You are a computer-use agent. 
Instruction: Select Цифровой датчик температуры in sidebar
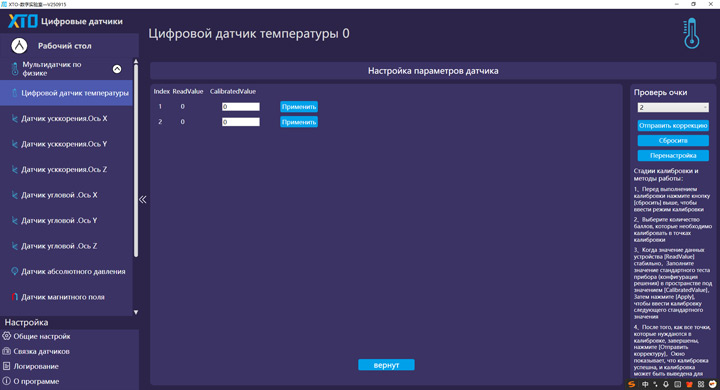[66, 93]
